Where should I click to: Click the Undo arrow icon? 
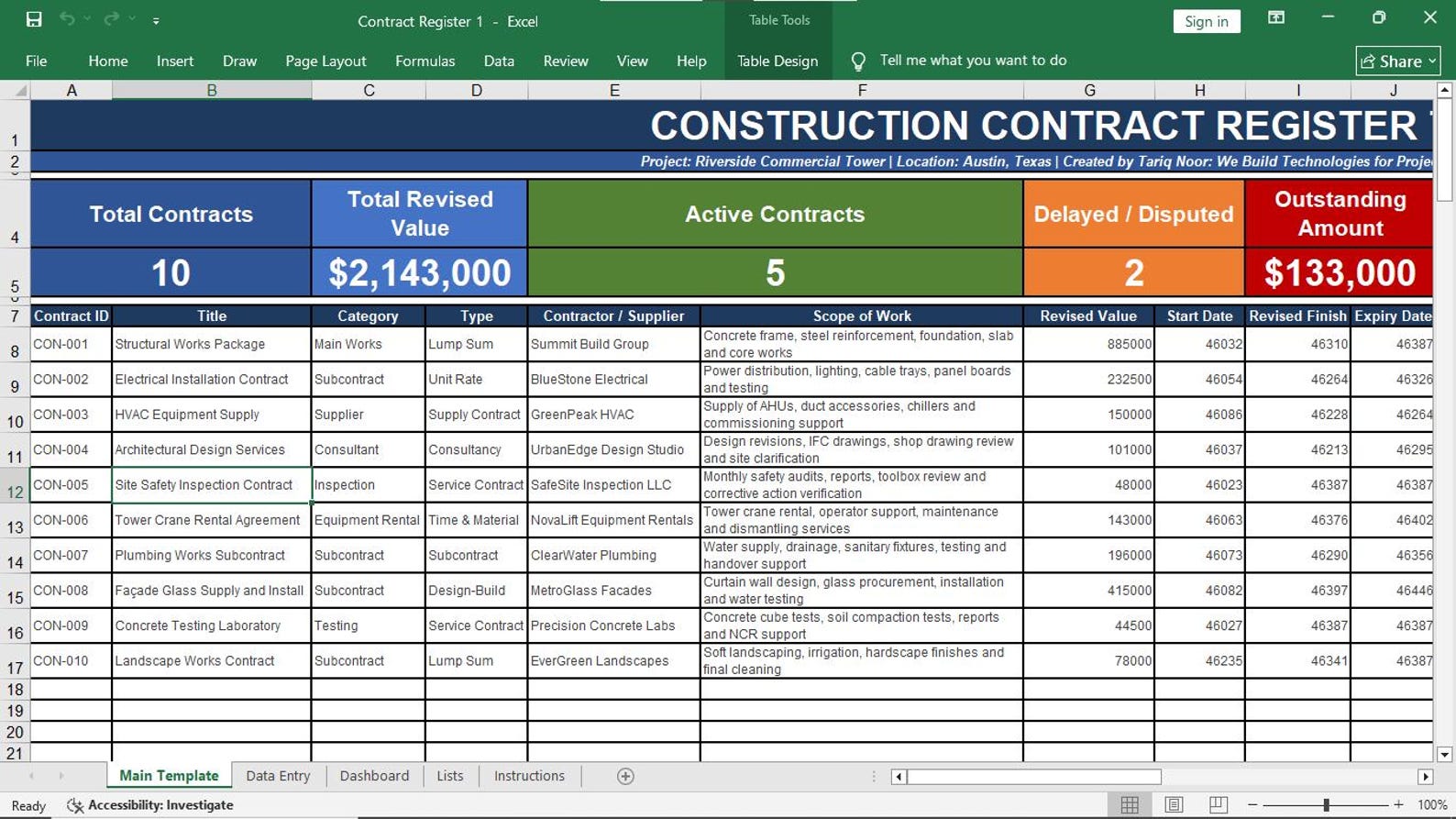[67, 19]
